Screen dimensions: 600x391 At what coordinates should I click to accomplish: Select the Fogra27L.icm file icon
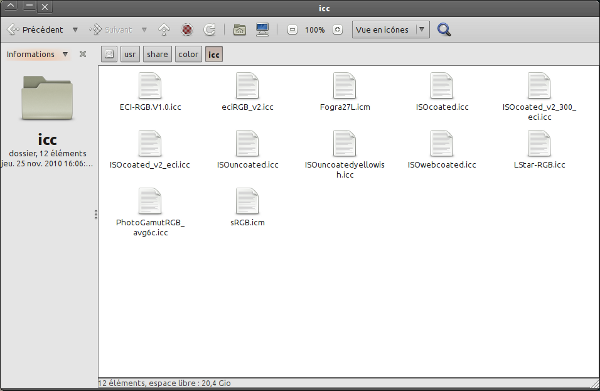pos(344,86)
